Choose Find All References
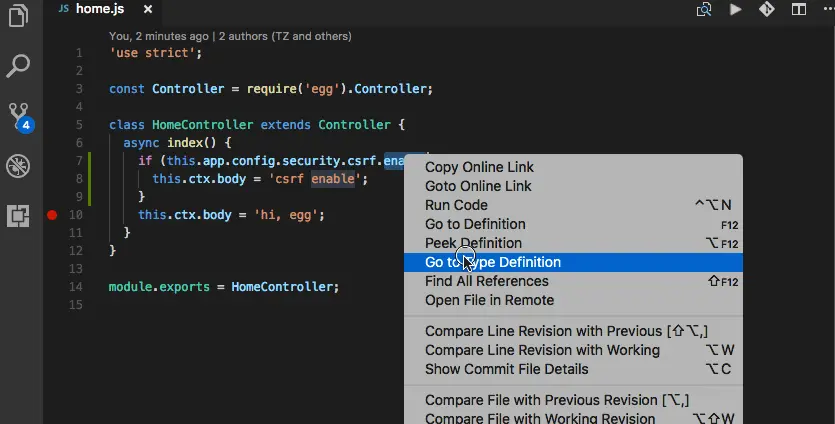The height and width of the screenshot is (424, 835). click(573, 281)
